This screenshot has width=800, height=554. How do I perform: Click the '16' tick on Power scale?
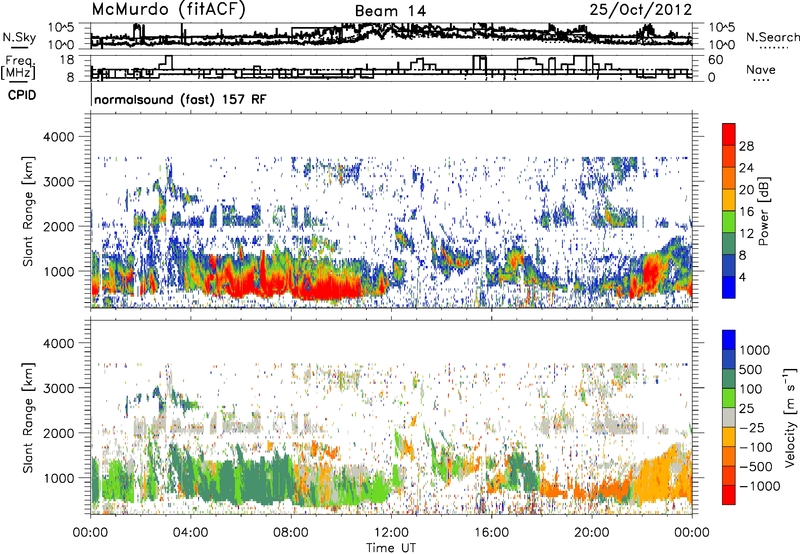tap(746, 212)
